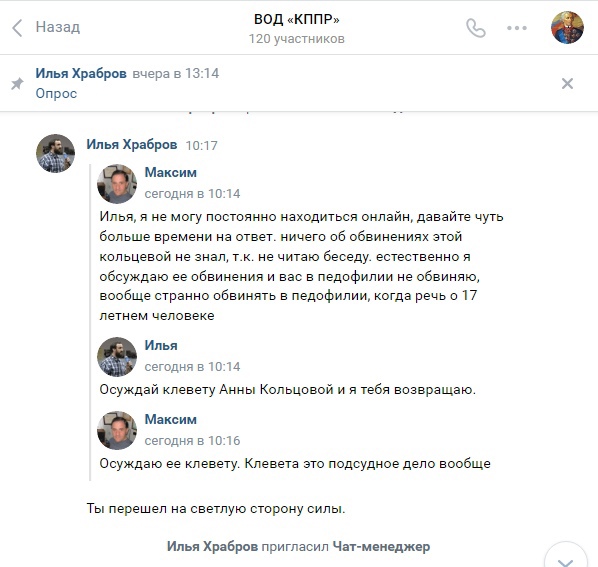The image size is (598, 567).
Task: Open the ВОД «КППР» chat title
Action: coord(297,19)
